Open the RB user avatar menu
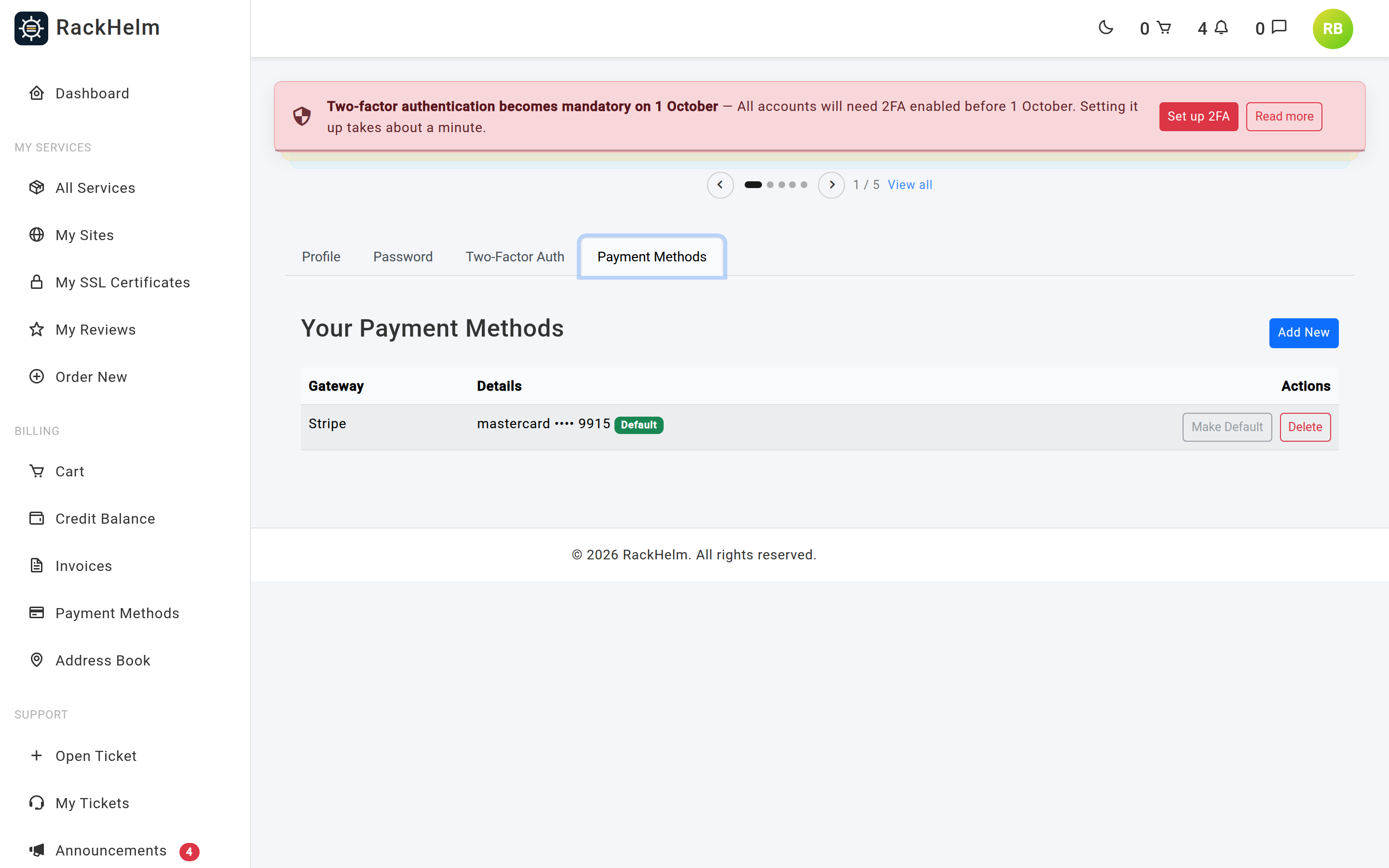 pos(1332,29)
